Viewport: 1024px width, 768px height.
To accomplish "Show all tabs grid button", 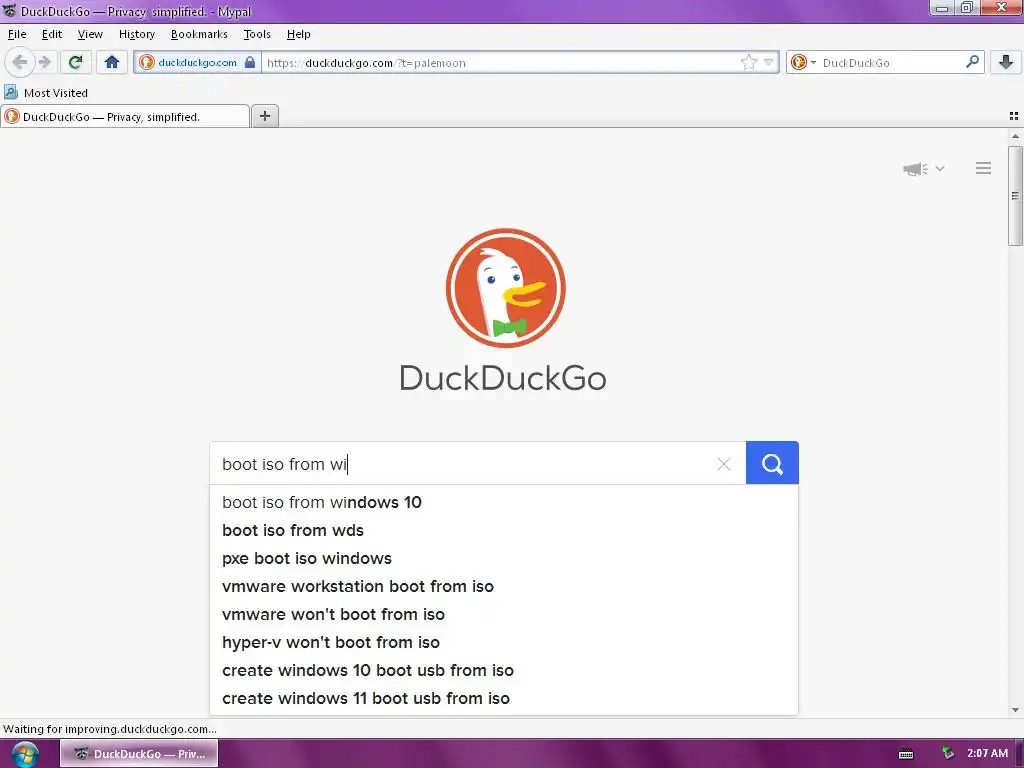I will click(x=1014, y=116).
